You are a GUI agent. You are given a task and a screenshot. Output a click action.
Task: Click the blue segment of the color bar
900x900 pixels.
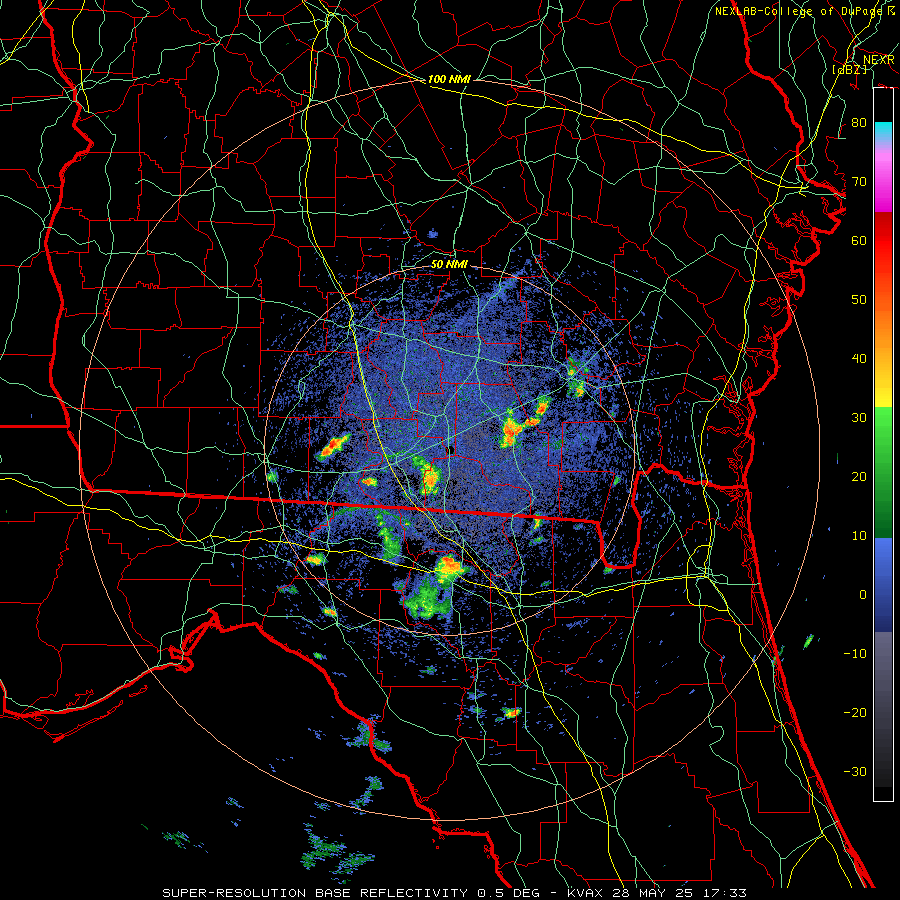coord(883,584)
